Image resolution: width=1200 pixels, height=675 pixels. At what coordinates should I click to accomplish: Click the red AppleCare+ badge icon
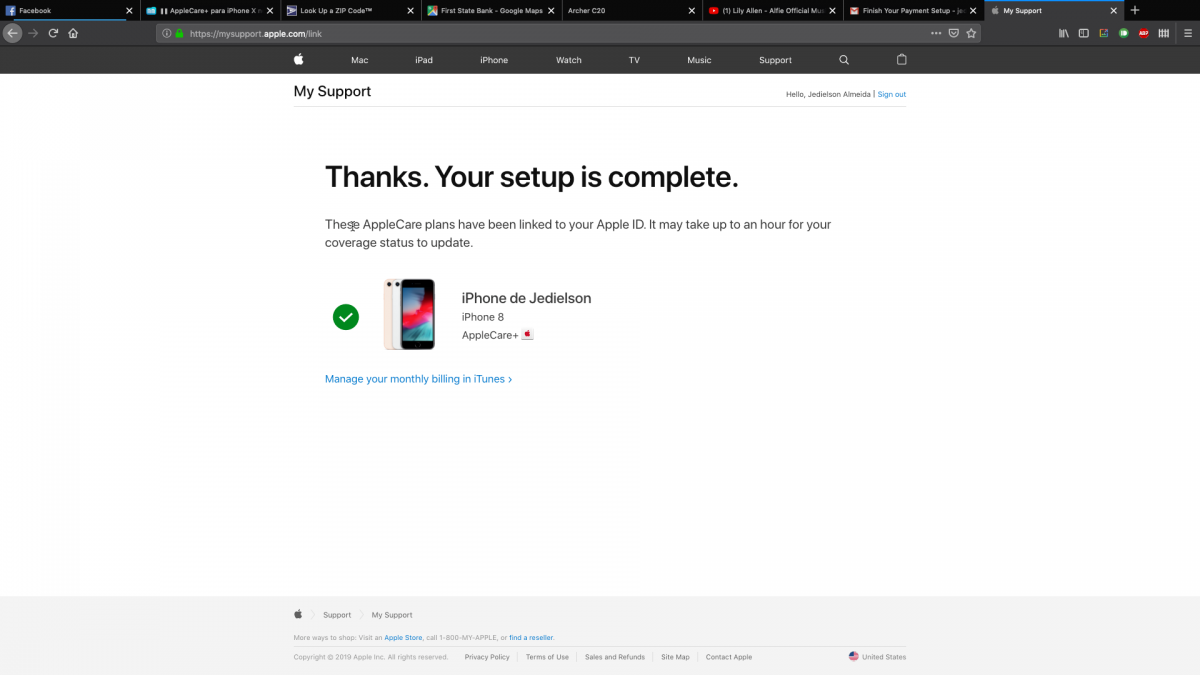[528, 334]
